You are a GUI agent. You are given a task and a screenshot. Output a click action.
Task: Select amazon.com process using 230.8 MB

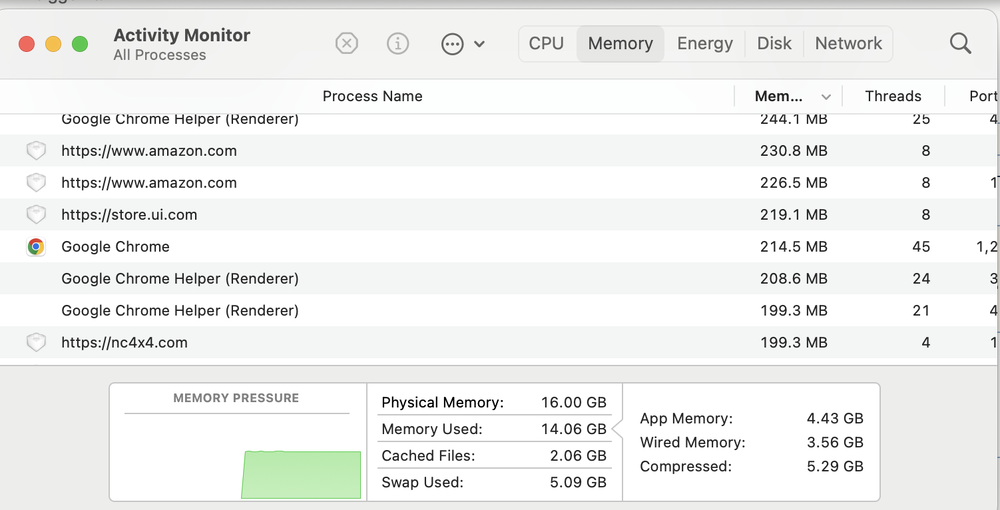(149, 151)
